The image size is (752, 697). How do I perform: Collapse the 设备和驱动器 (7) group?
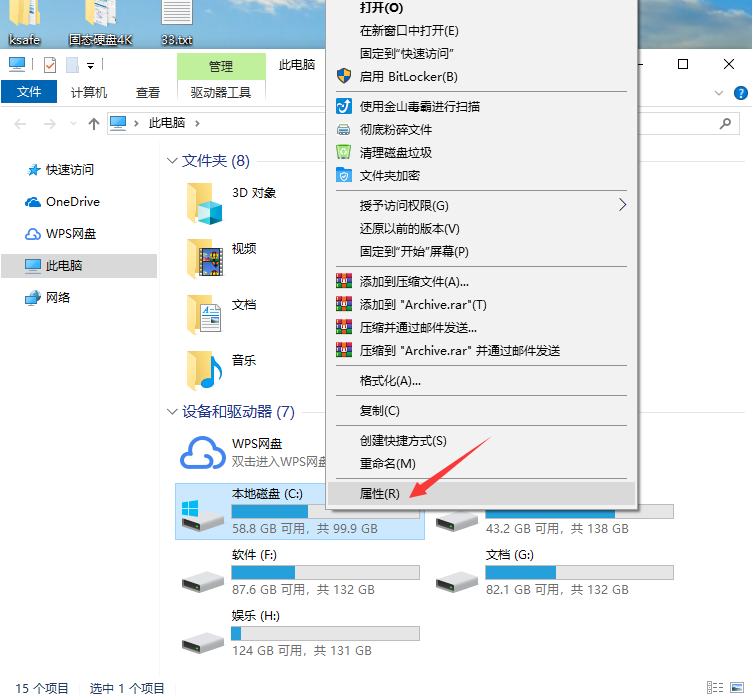point(171,412)
